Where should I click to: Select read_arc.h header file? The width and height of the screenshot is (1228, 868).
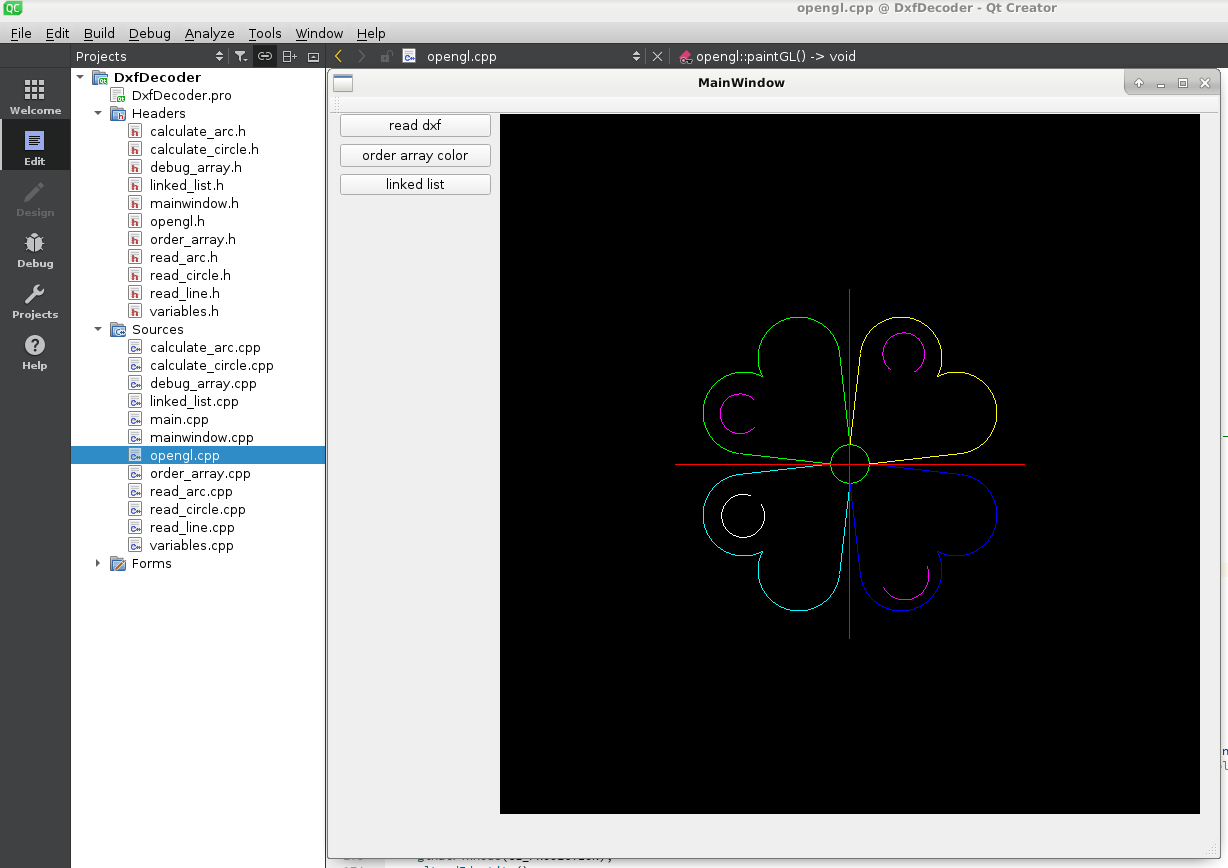[183, 257]
